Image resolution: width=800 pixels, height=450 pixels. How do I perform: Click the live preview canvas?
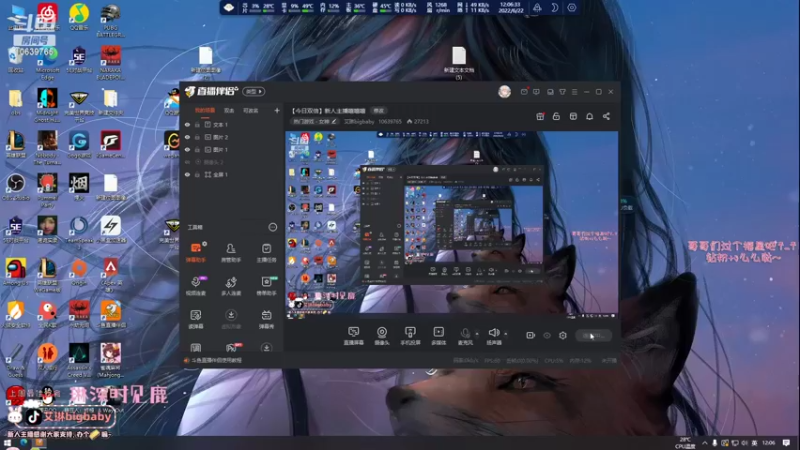click(x=452, y=225)
